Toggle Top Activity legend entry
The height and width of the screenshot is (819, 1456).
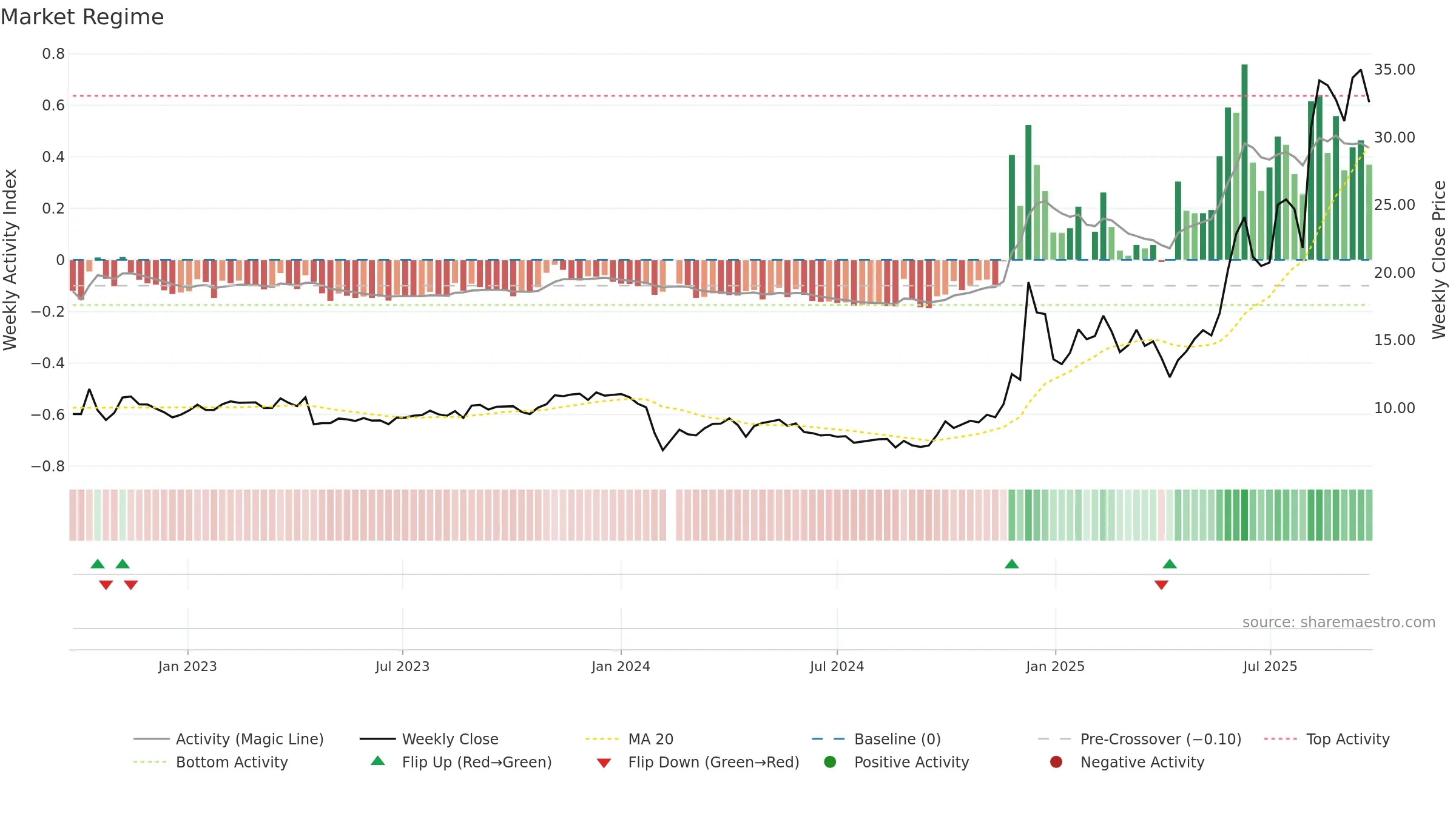1326,739
